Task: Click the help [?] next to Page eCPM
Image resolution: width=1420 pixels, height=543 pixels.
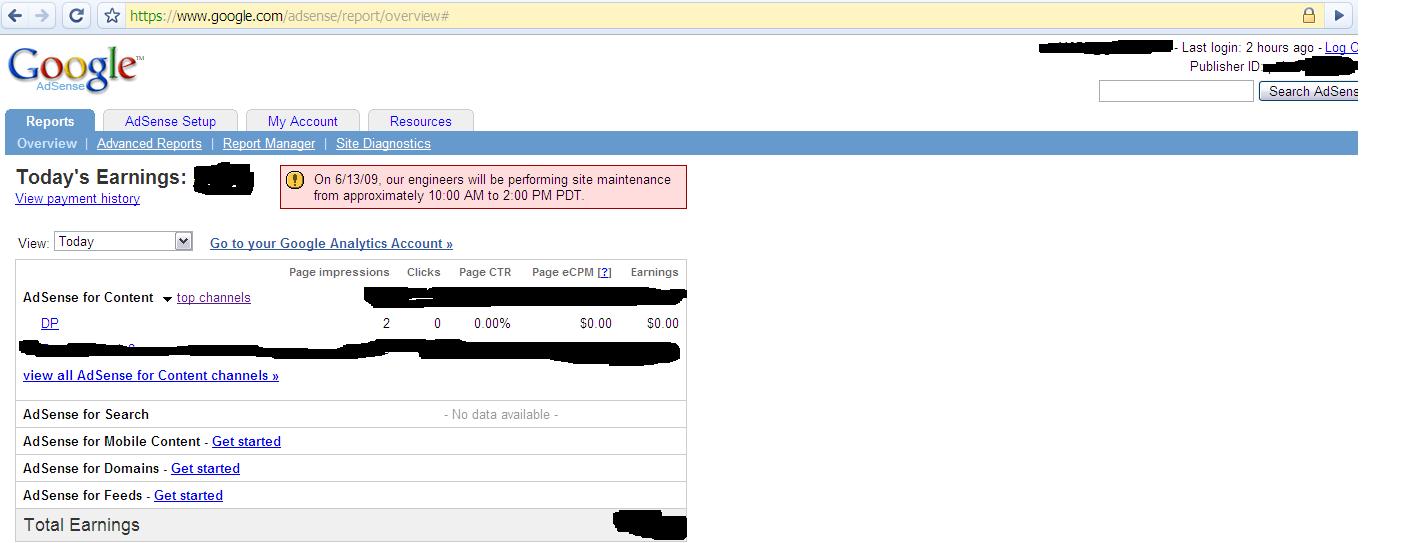Action: point(604,272)
